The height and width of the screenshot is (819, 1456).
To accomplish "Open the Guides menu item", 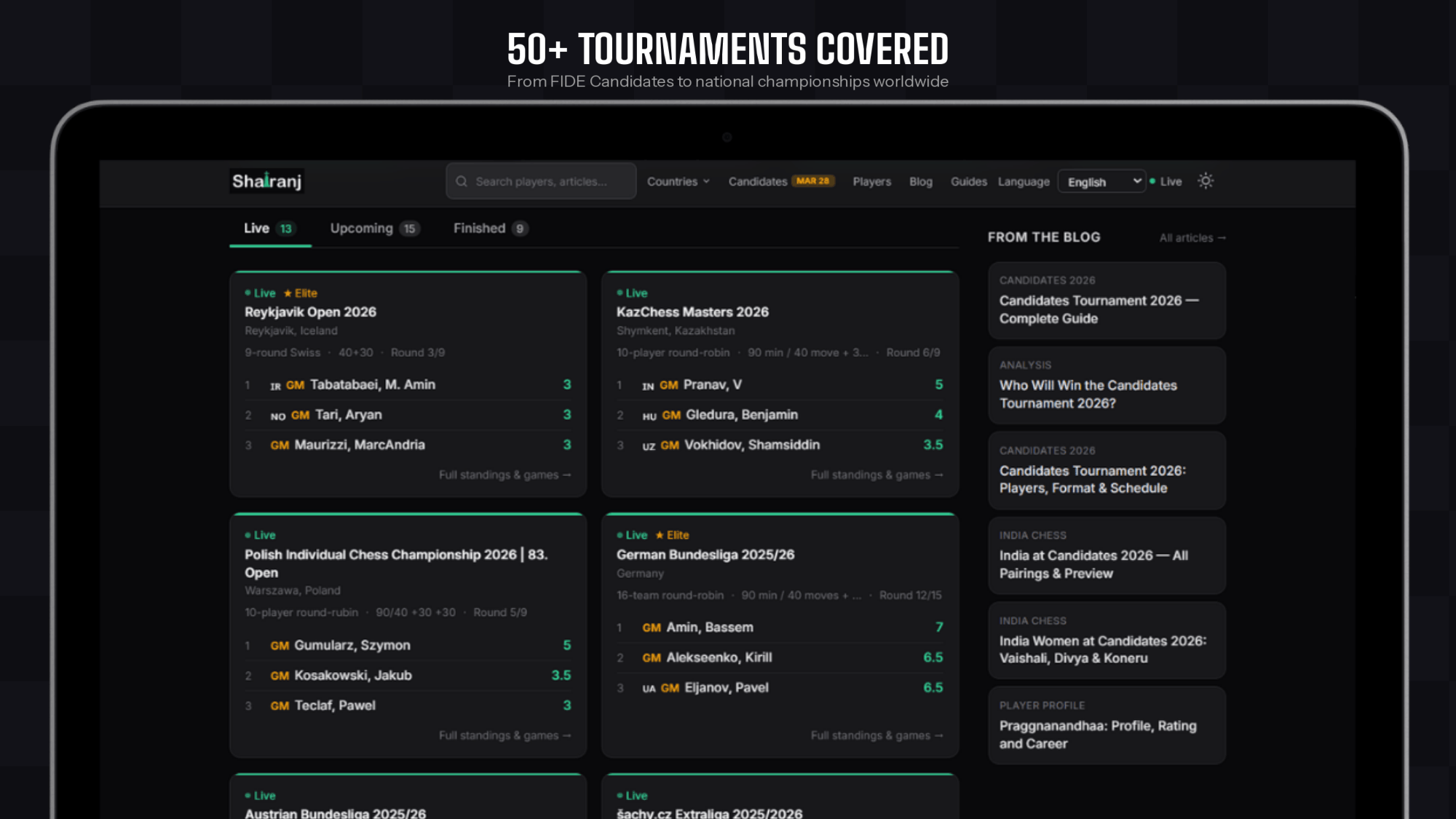I will 968,181.
